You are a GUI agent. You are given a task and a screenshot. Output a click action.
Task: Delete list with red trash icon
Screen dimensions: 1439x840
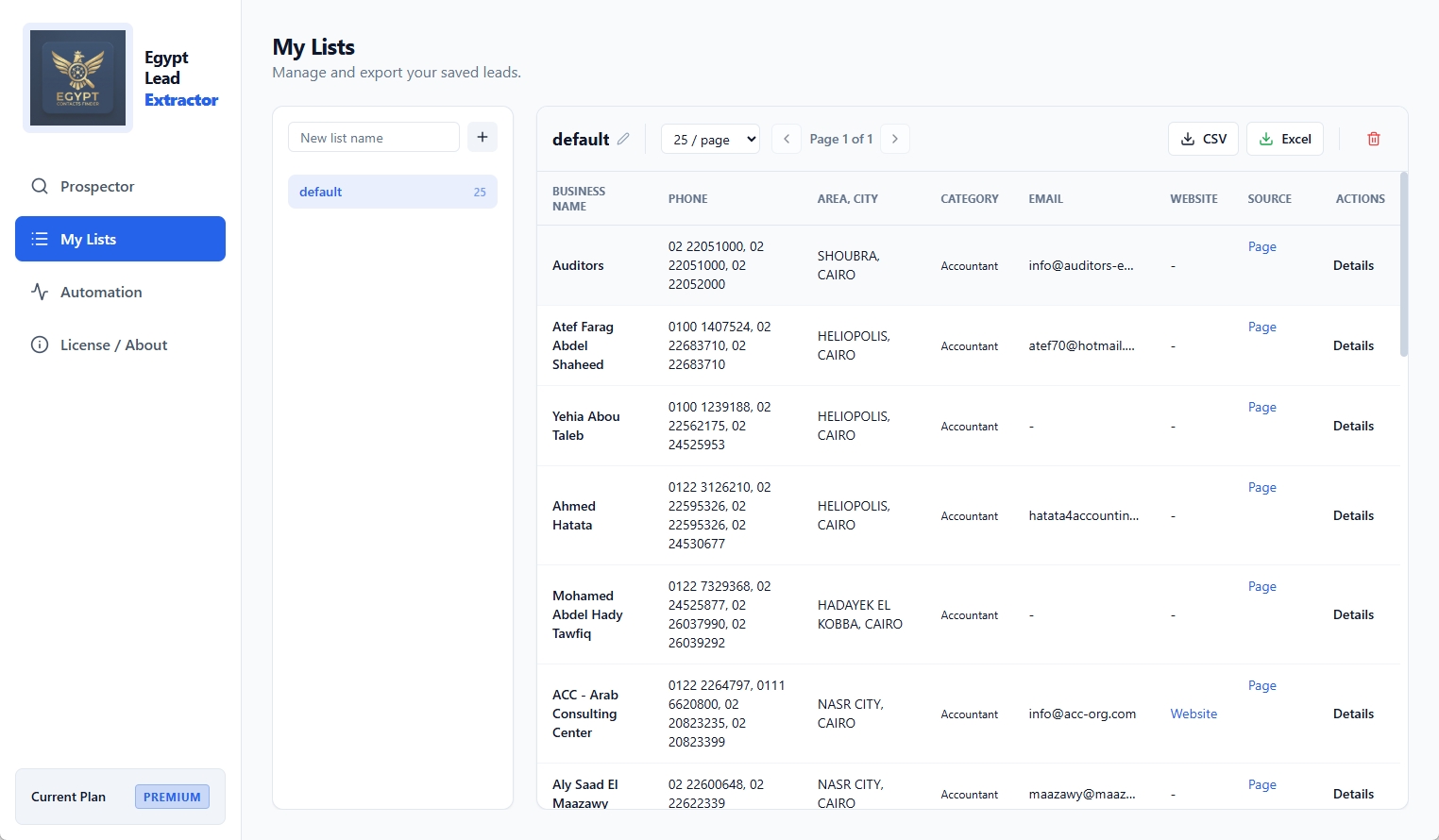click(1373, 139)
